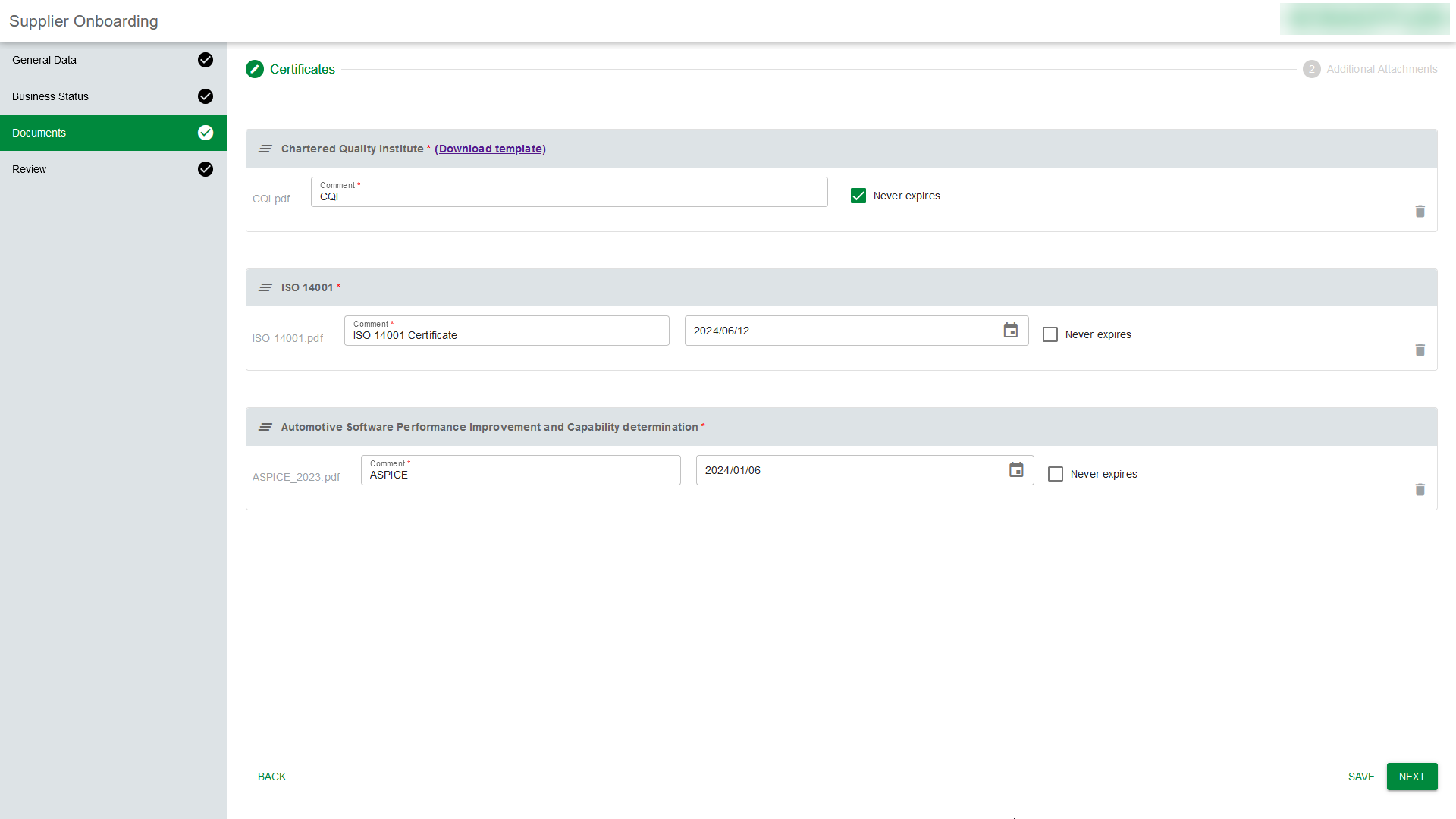Click the BACK button
The width and height of the screenshot is (1456, 819).
tap(271, 777)
